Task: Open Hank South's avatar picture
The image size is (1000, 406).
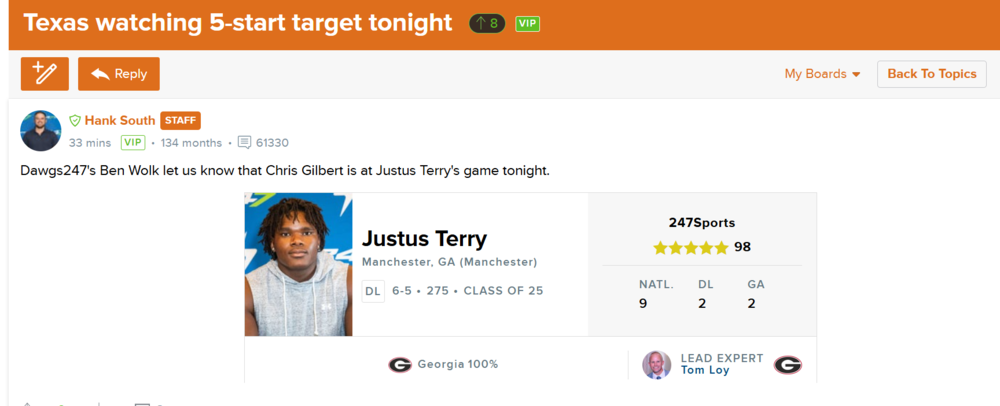Action: 41,131
